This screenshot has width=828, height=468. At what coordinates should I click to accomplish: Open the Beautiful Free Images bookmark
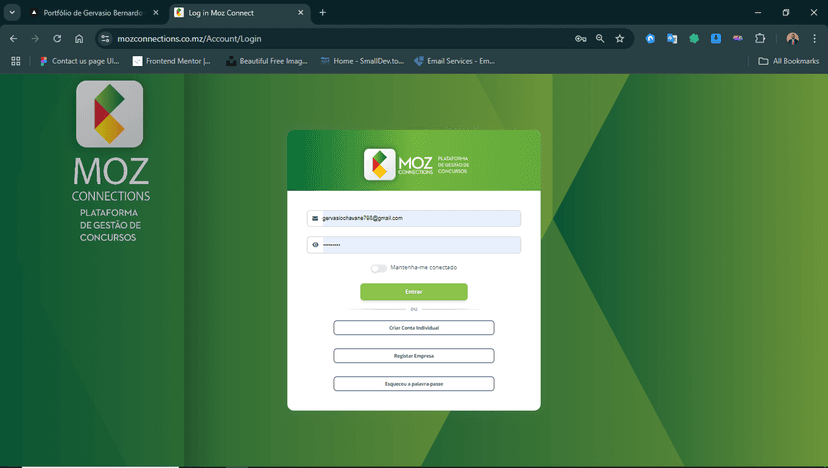tap(267, 61)
